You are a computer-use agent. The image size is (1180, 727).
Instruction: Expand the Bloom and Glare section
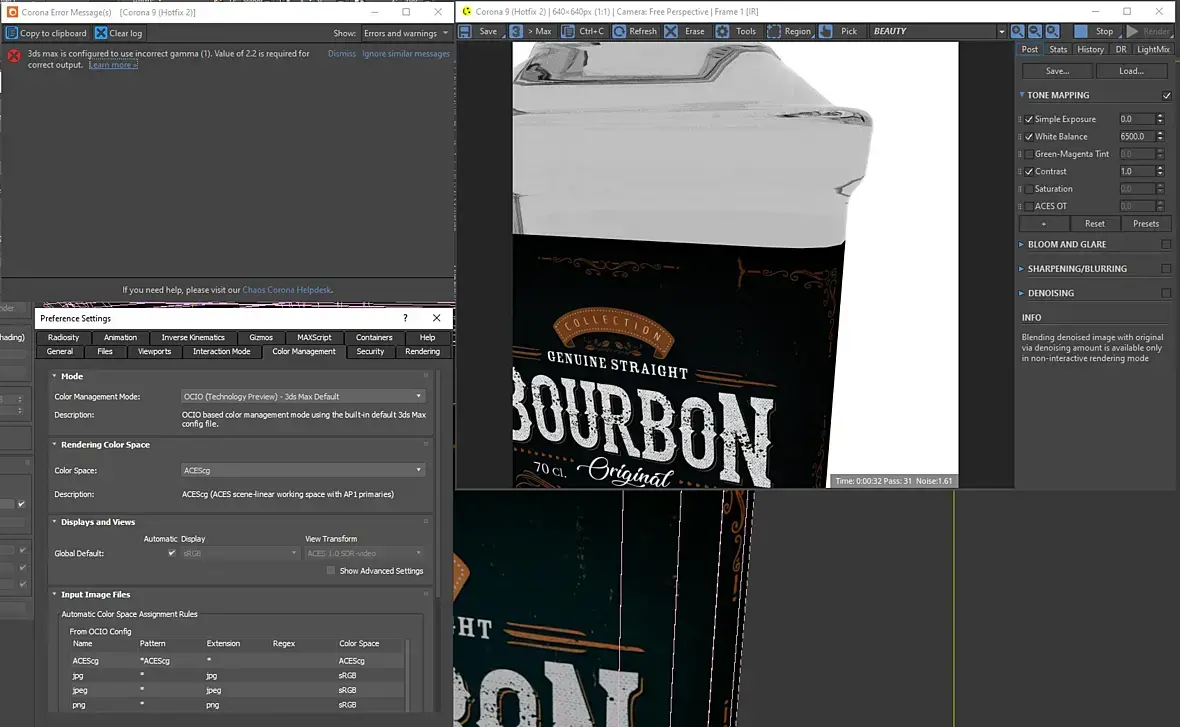pyautogui.click(x=1021, y=245)
